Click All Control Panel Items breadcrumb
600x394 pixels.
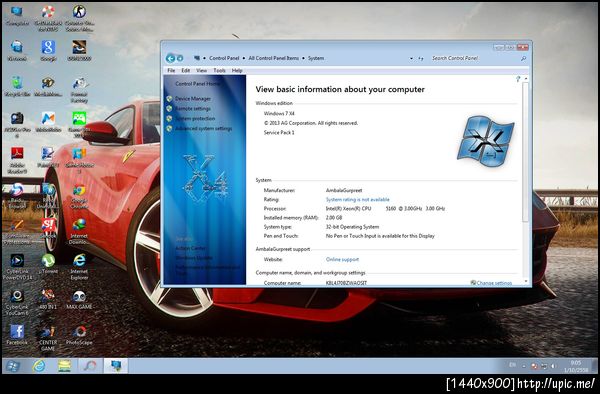click(273, 58)
